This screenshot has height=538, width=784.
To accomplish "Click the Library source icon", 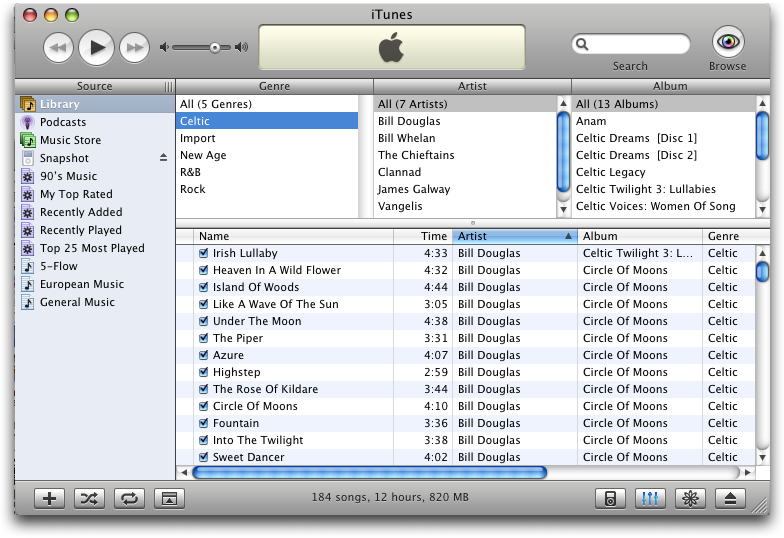I will (x=28, y=104).
